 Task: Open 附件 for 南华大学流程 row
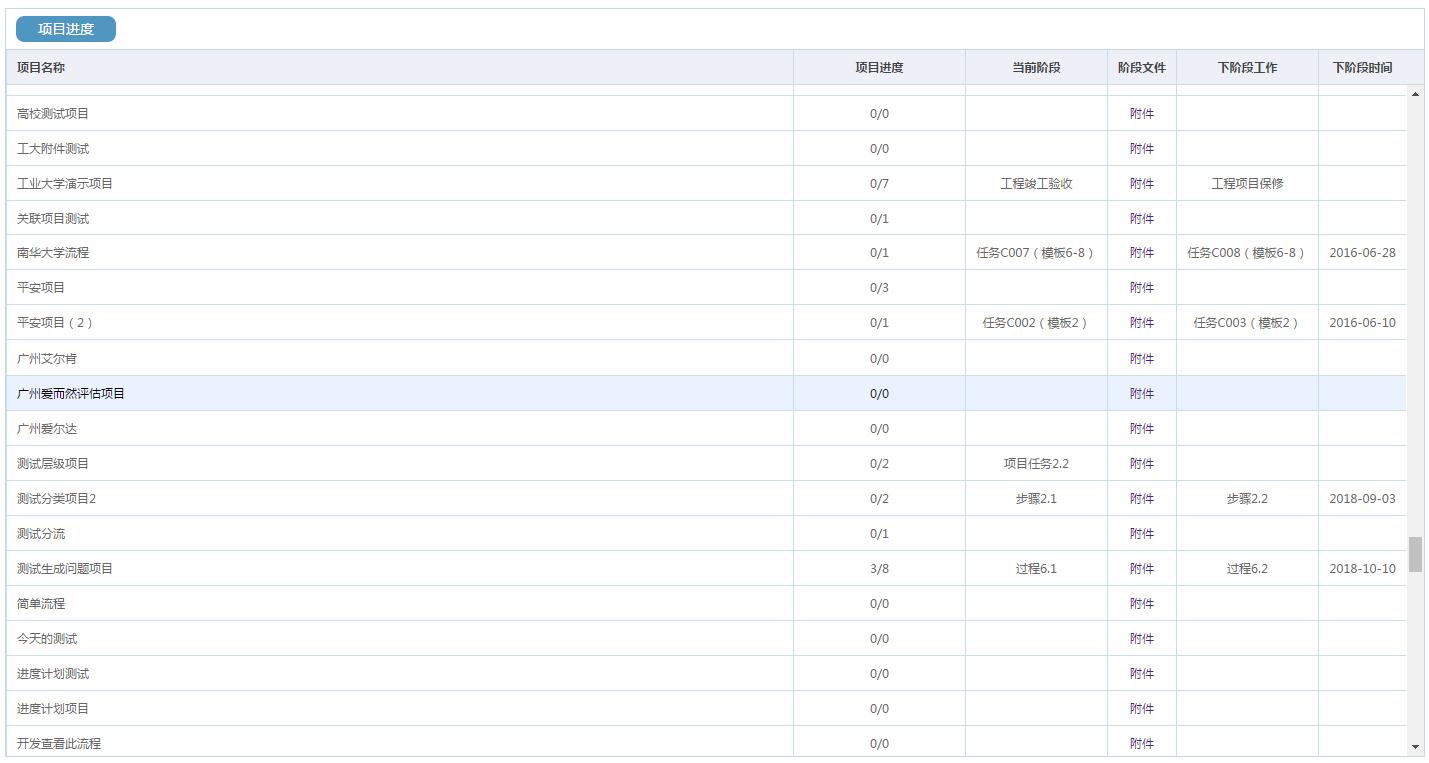coord(1141,253)
